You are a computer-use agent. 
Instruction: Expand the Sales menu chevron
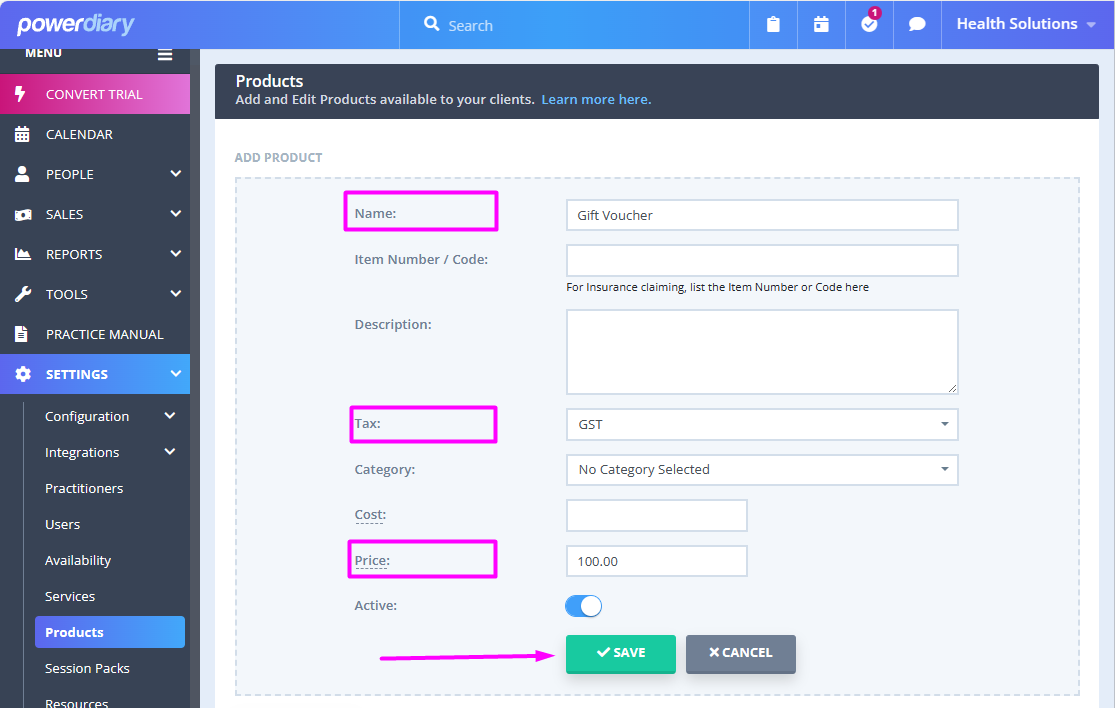176,213
